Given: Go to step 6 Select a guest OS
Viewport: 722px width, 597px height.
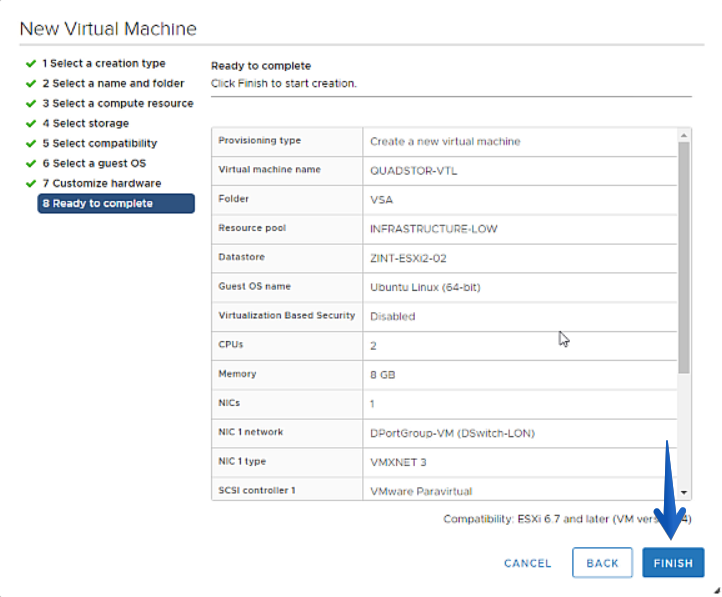Looking at the screenshot, I should coord(94,163).
